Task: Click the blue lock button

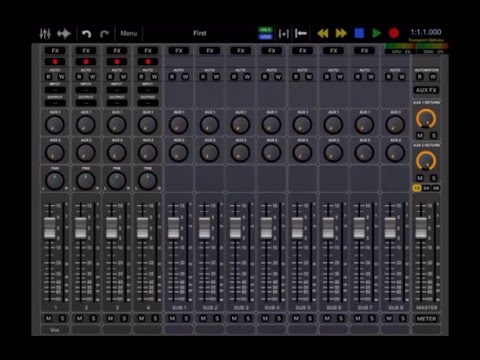Action: click(x=265, y=37)
